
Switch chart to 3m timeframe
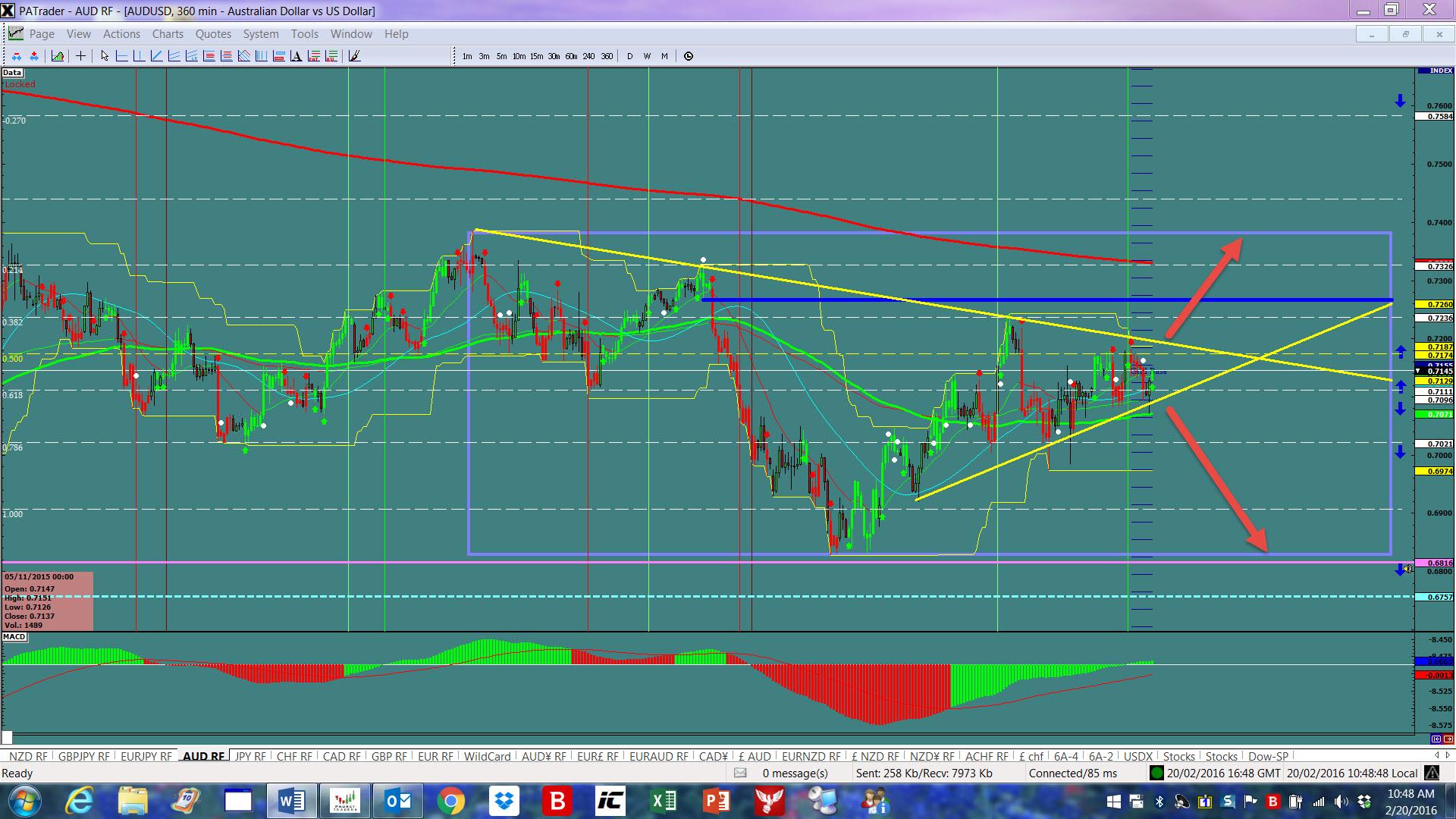[484, 56]
